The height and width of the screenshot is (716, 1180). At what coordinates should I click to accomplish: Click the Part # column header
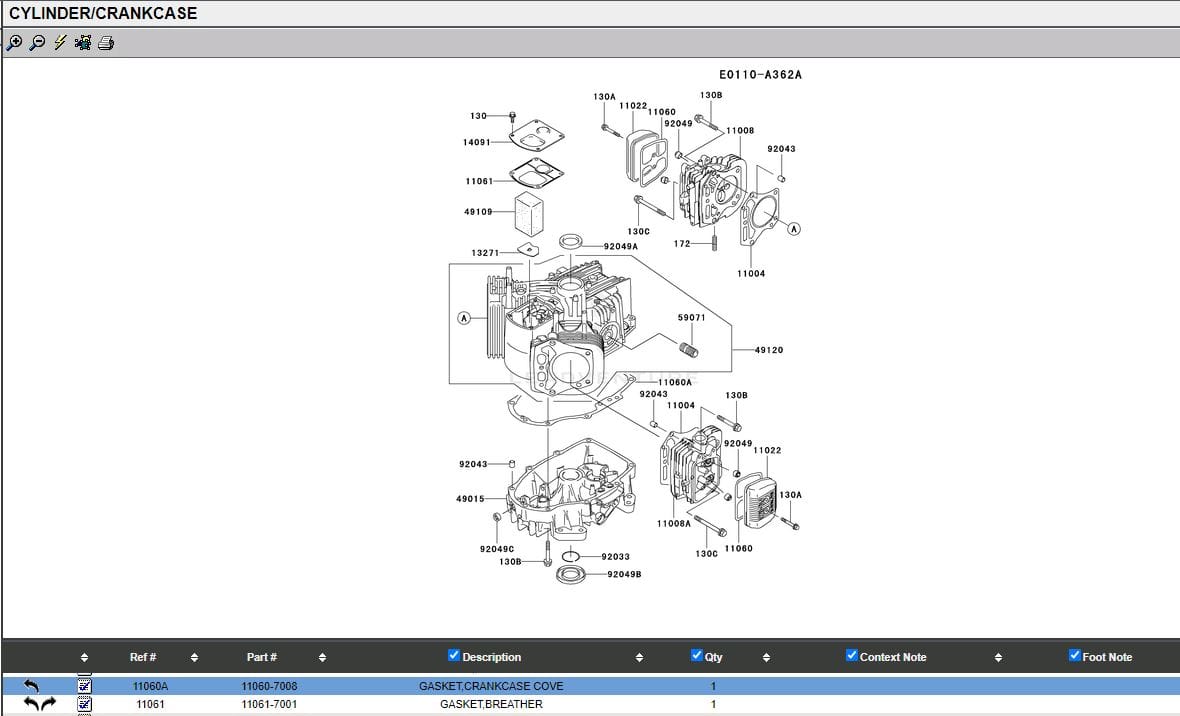click(262, 657)
